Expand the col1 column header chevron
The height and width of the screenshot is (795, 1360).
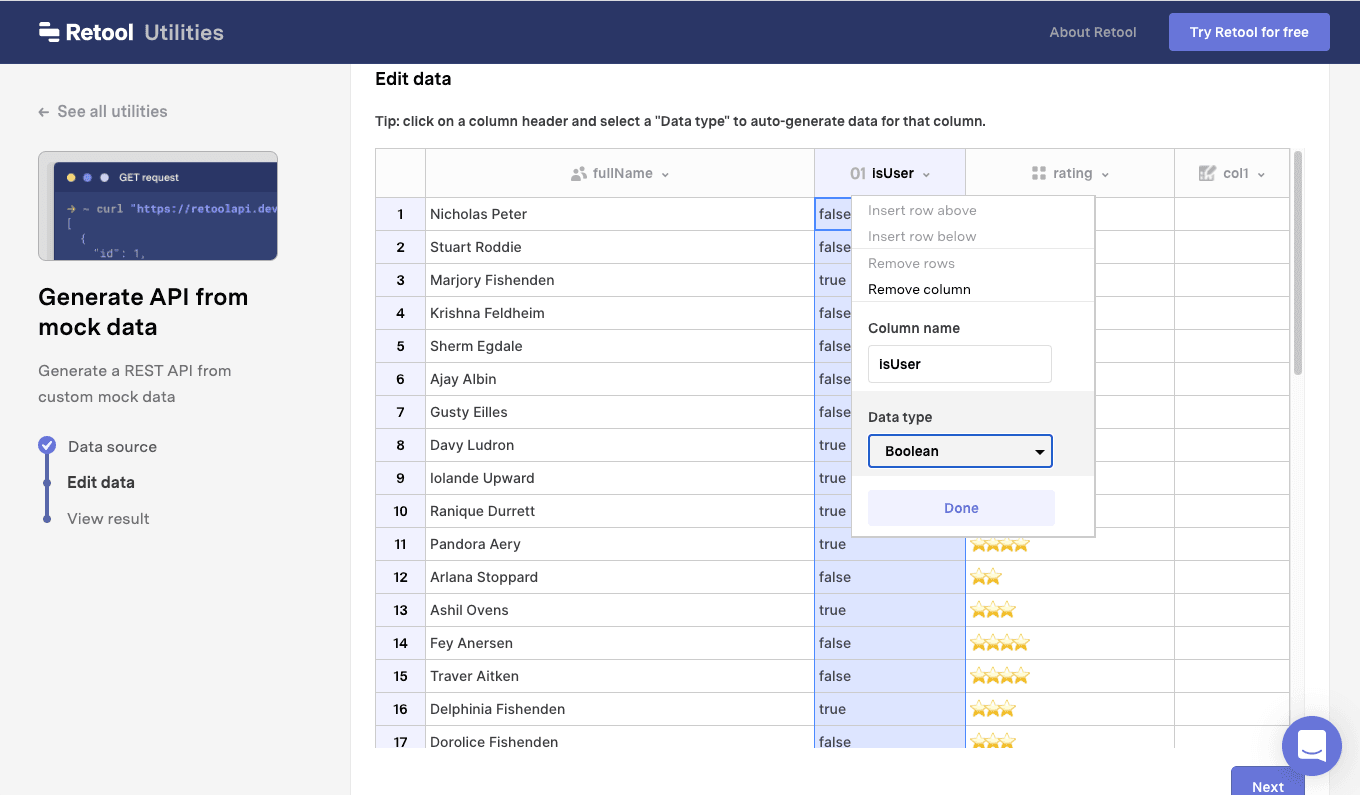point(1261,175)
